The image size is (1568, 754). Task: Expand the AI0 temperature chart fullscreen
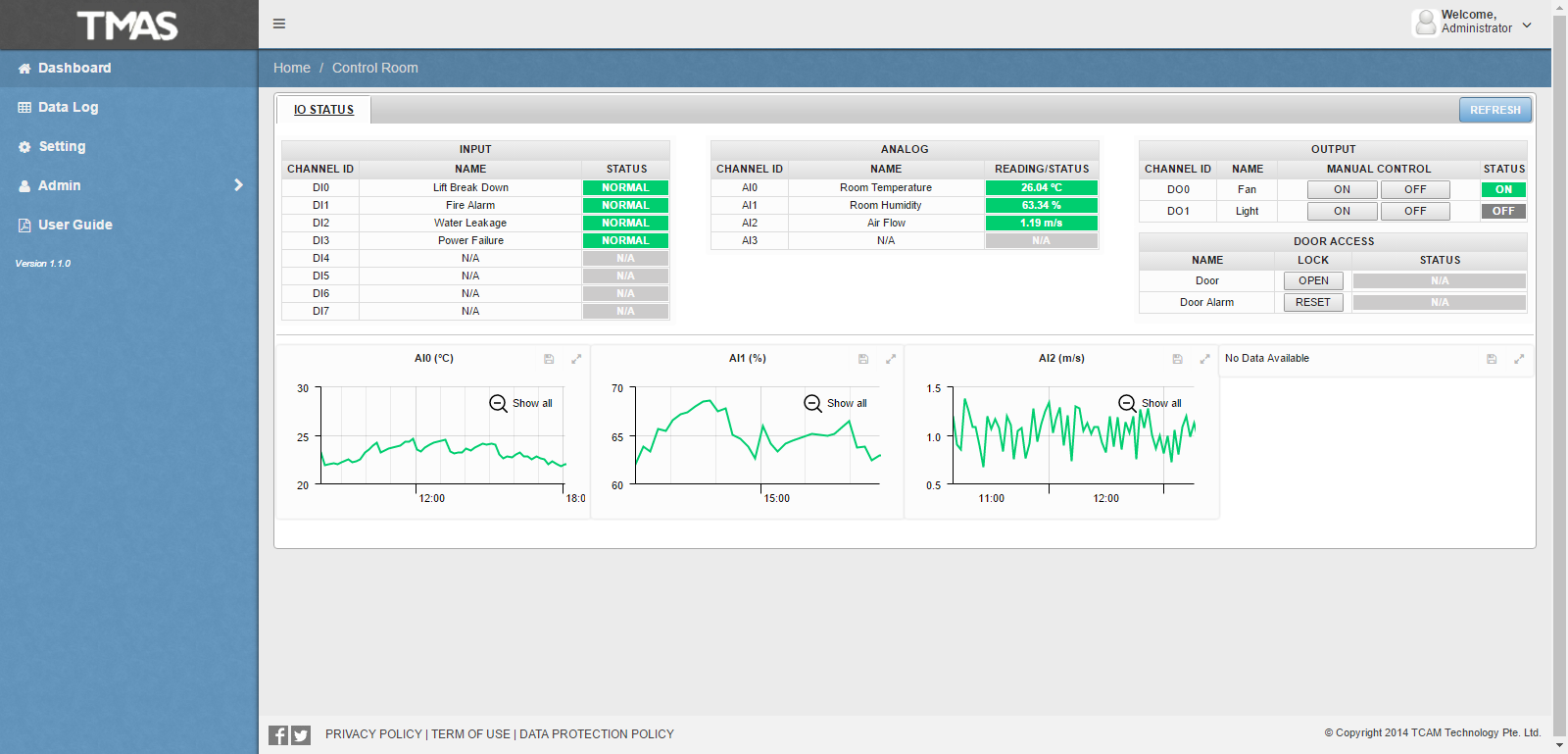coord(576,359)
